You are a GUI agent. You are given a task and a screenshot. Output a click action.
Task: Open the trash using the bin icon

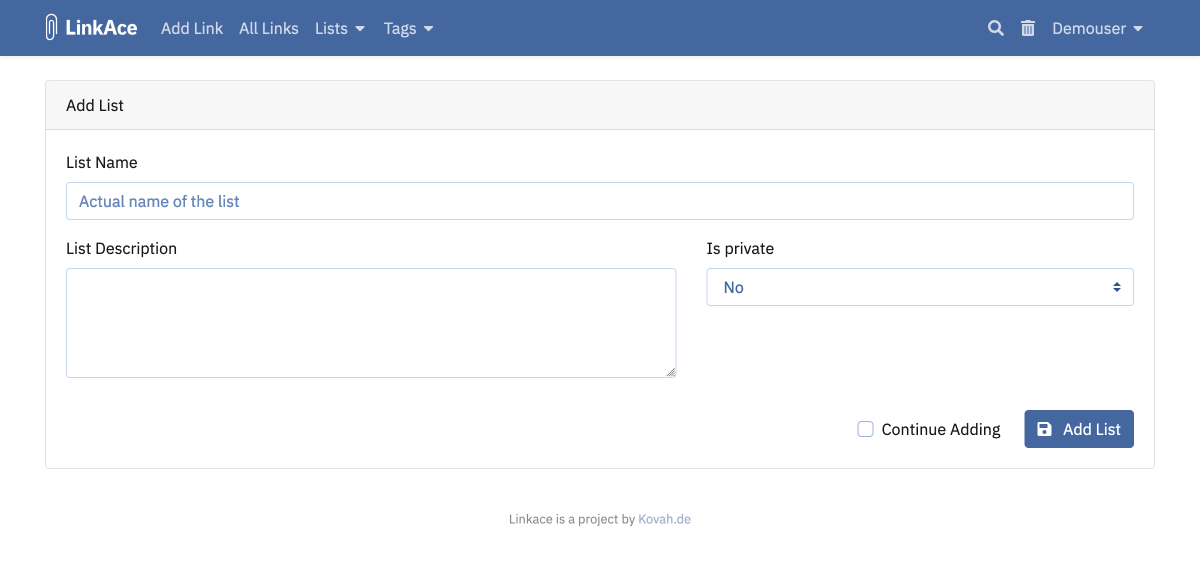point(1027,28)
